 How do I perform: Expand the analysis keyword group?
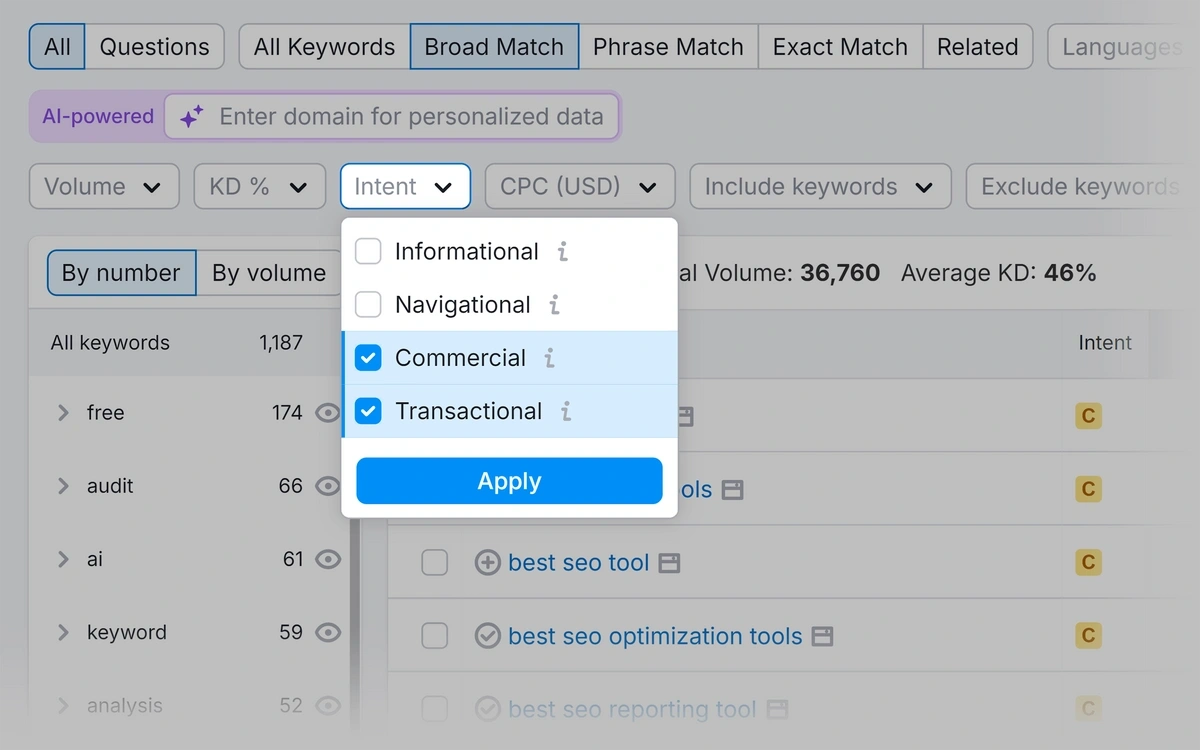(63, 705)
